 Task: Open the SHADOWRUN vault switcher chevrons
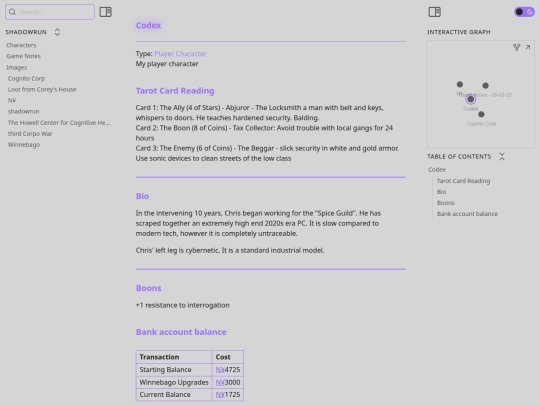pyautogui.click(x=57, y=32)
